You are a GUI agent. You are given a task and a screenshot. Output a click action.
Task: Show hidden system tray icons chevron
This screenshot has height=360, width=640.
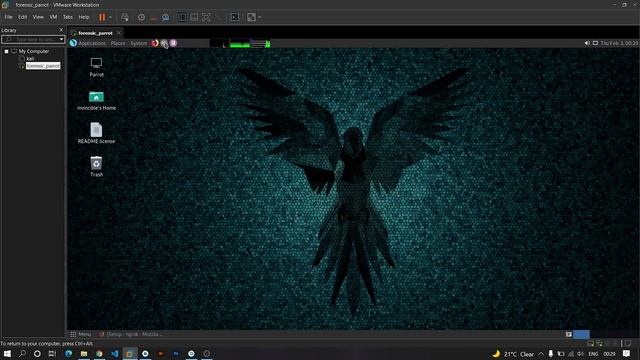tap(541, 354)
